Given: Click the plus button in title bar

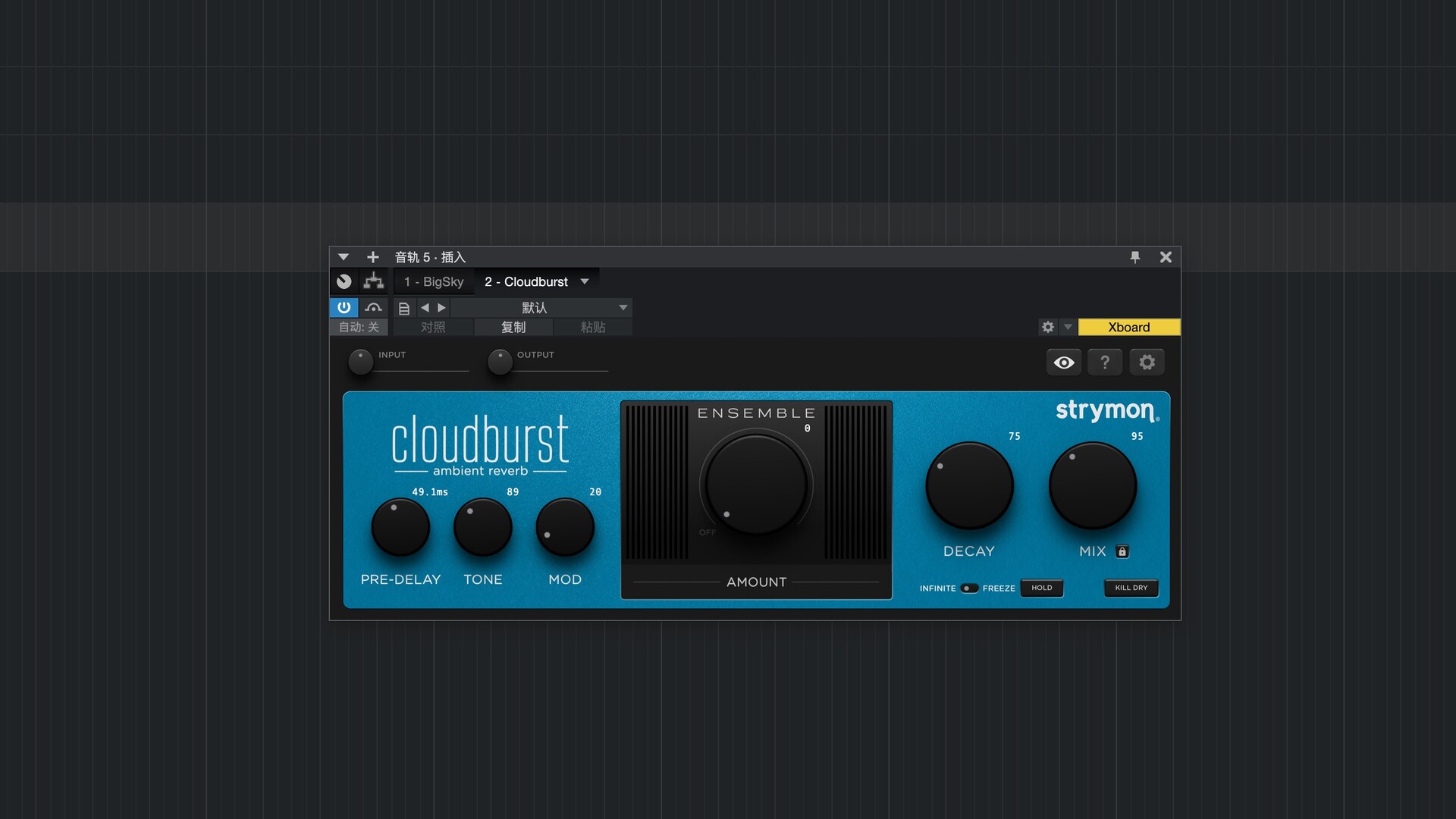Looking at the screenshot, I should pos(372,257).
